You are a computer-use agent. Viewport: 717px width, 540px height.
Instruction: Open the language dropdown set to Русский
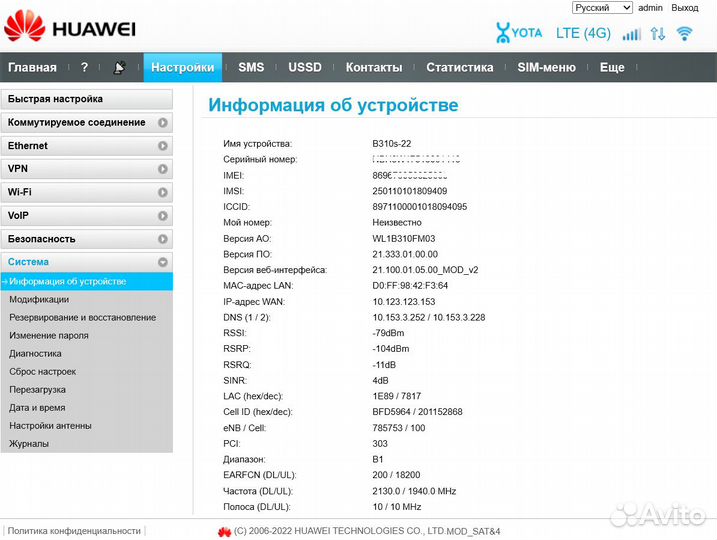(602, 8)
